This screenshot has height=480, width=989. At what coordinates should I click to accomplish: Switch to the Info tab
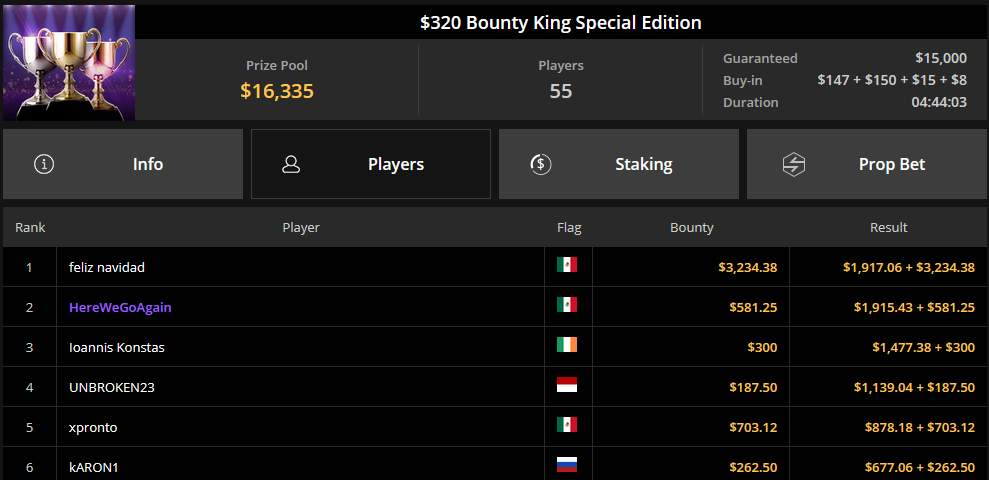pos(123,165)
